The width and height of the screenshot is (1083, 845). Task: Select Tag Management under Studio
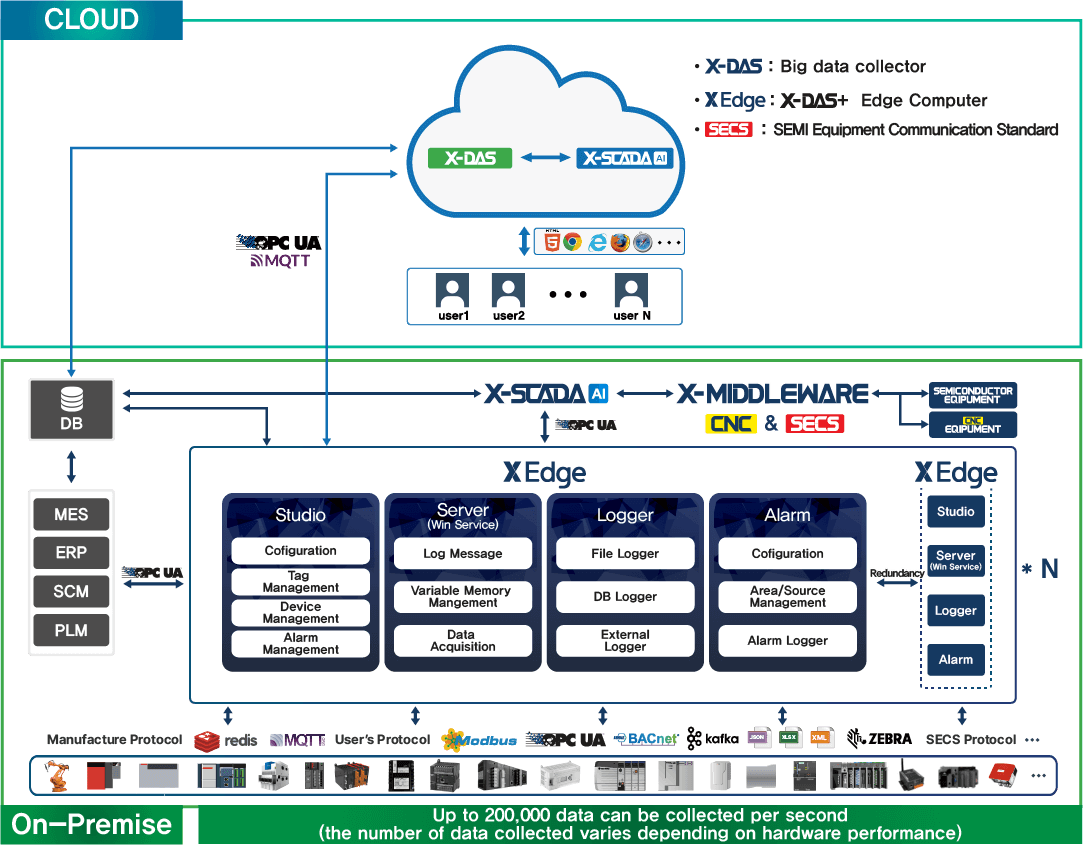[x=300, y=582]
